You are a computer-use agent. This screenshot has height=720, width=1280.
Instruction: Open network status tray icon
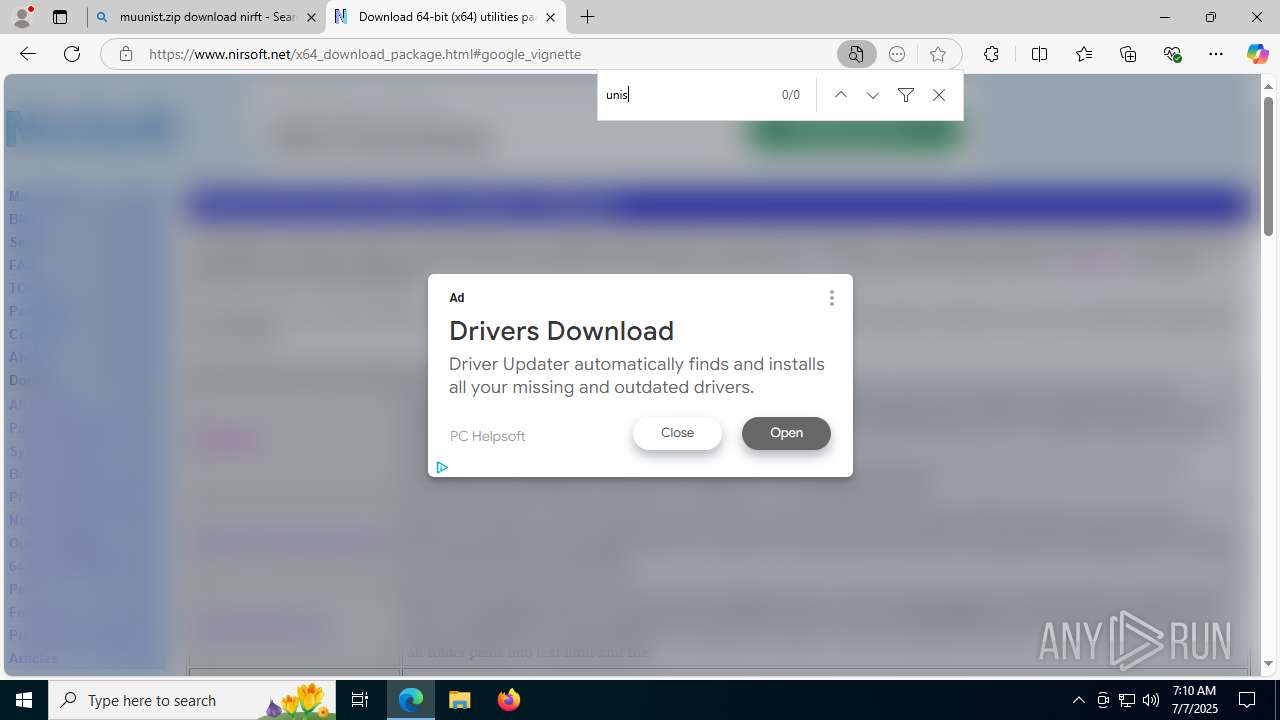1127,700
